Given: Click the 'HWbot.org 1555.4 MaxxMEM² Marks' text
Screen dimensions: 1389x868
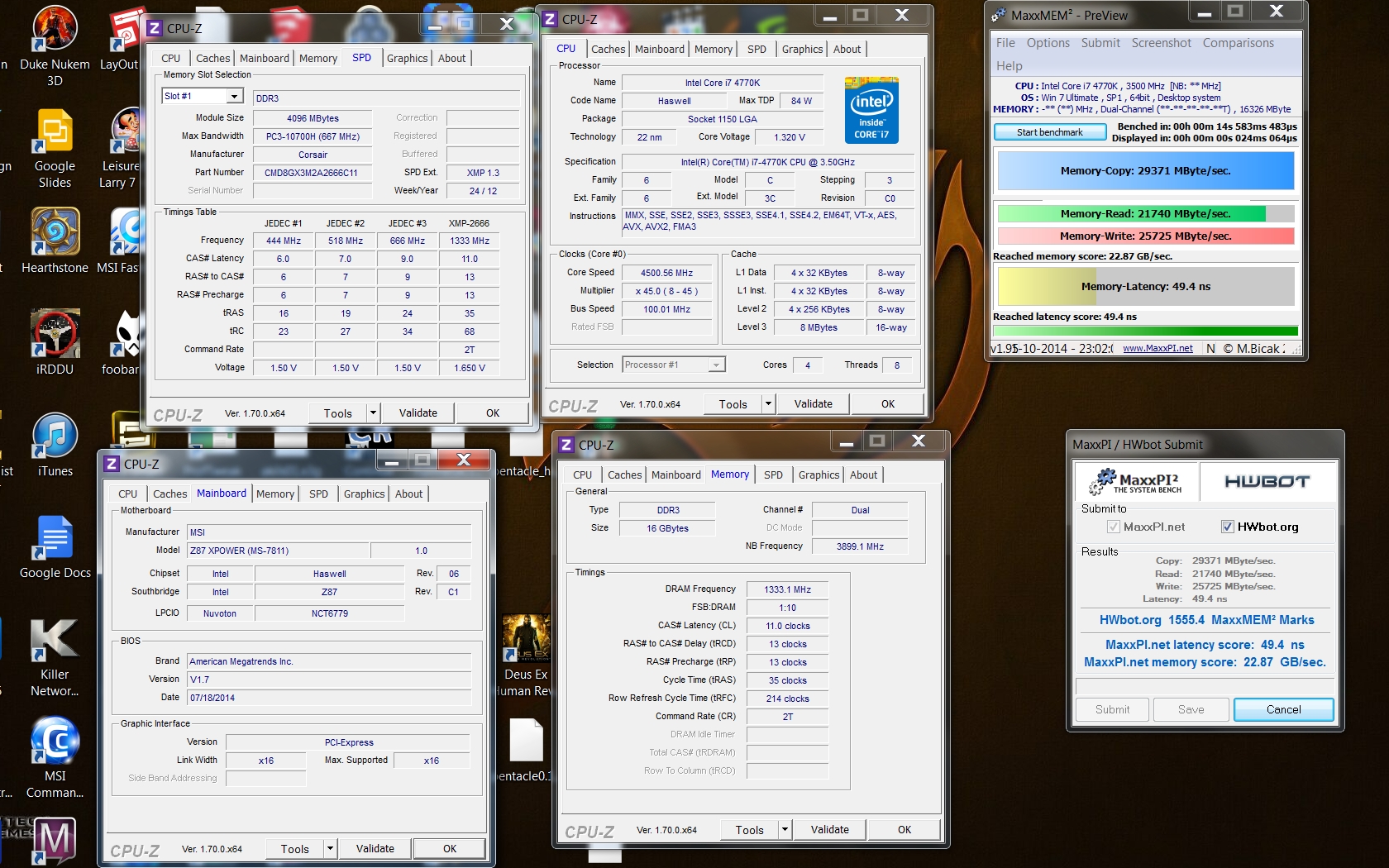Looking at the screenshot, I should (x=1206, y=620).
